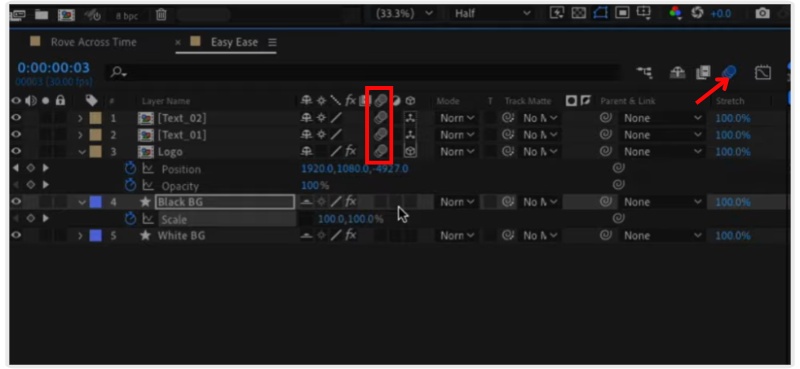Toggle Region of Interest button
Screen dimensions: 800x369
click(x=622, y=14)
